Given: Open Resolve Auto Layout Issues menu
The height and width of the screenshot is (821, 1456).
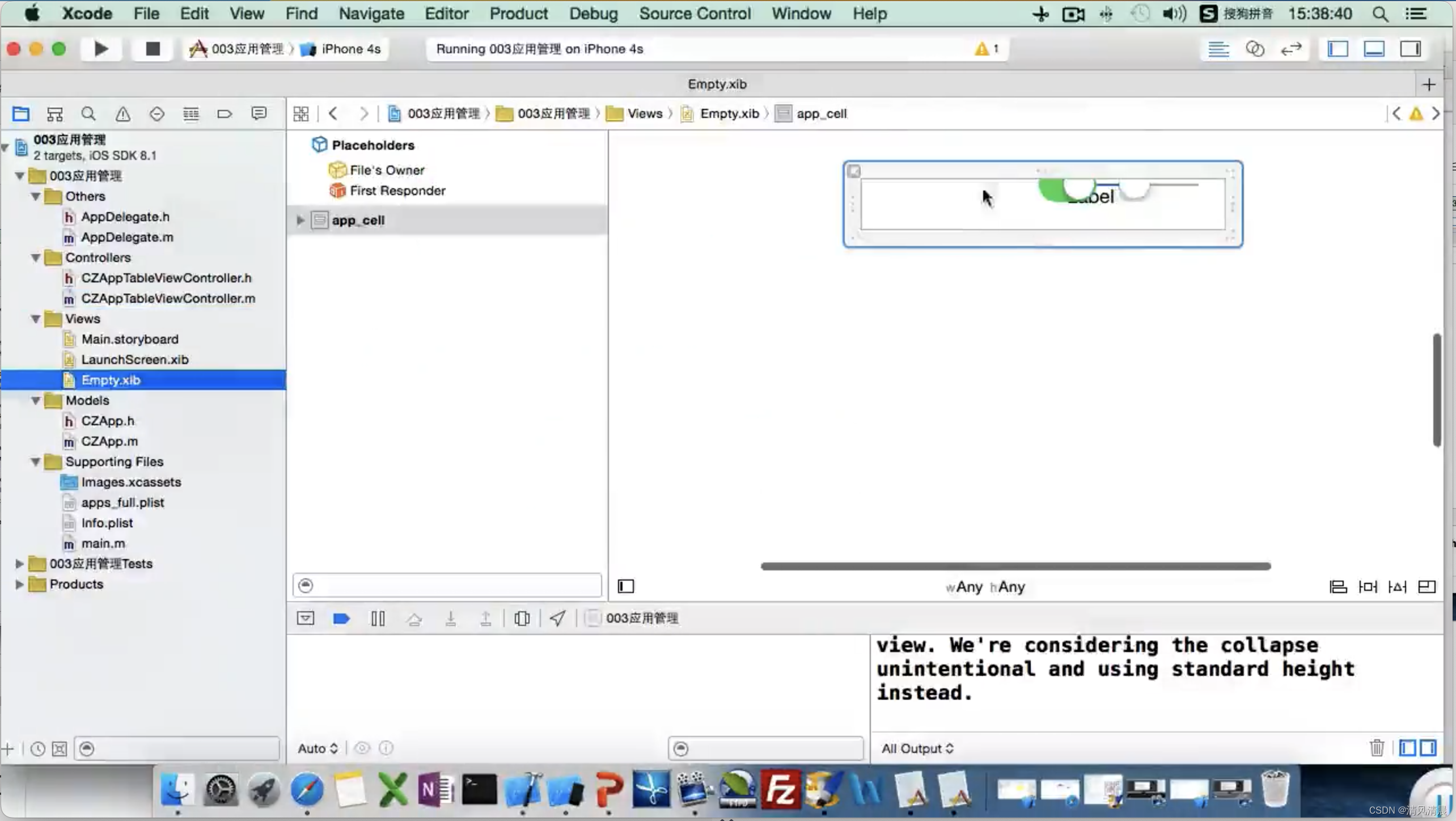Looking at the screenshot, I should coord(1397,587).
